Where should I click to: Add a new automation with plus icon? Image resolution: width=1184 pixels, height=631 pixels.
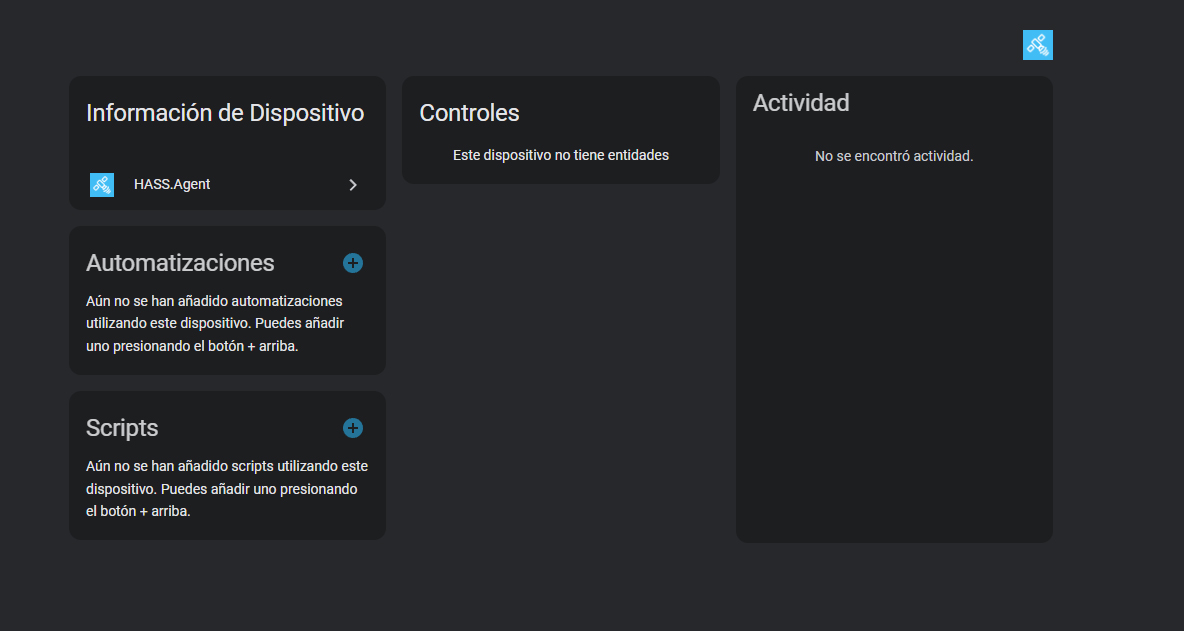353,263
